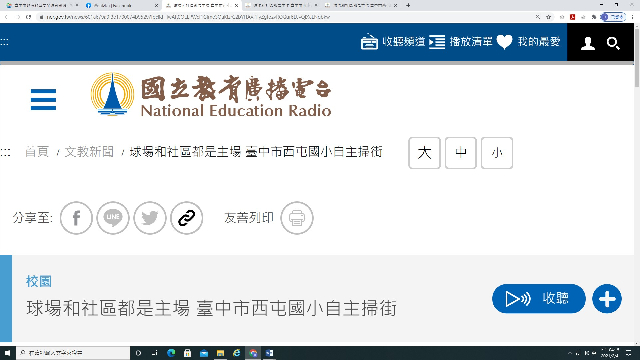This screenshot has width=640, height=360.
Task: Open the browser three-dot menu
Action: tap(633, 17)
